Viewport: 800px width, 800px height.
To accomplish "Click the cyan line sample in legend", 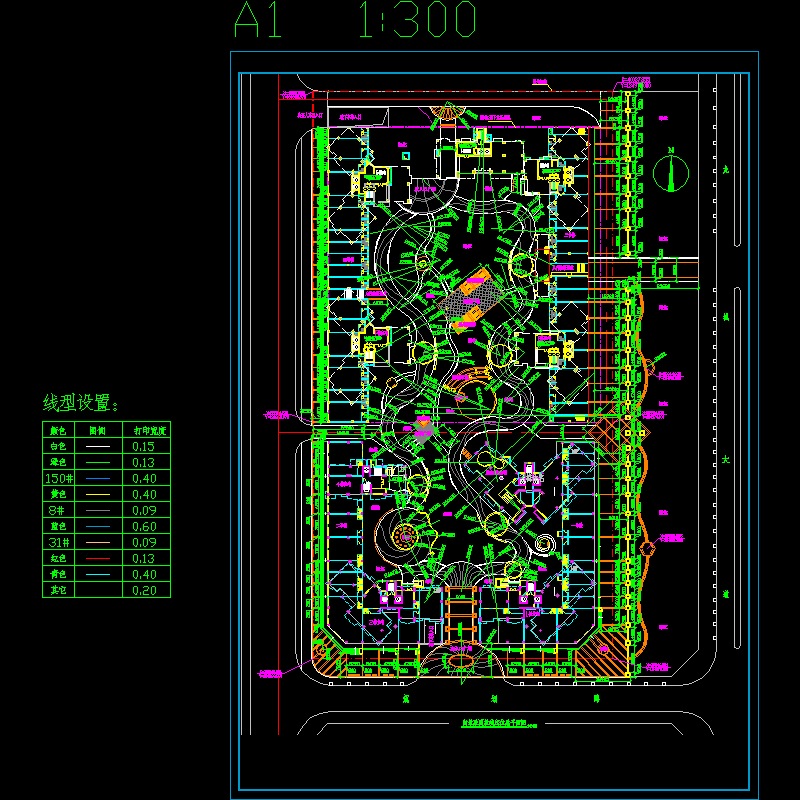I will 97,575.
